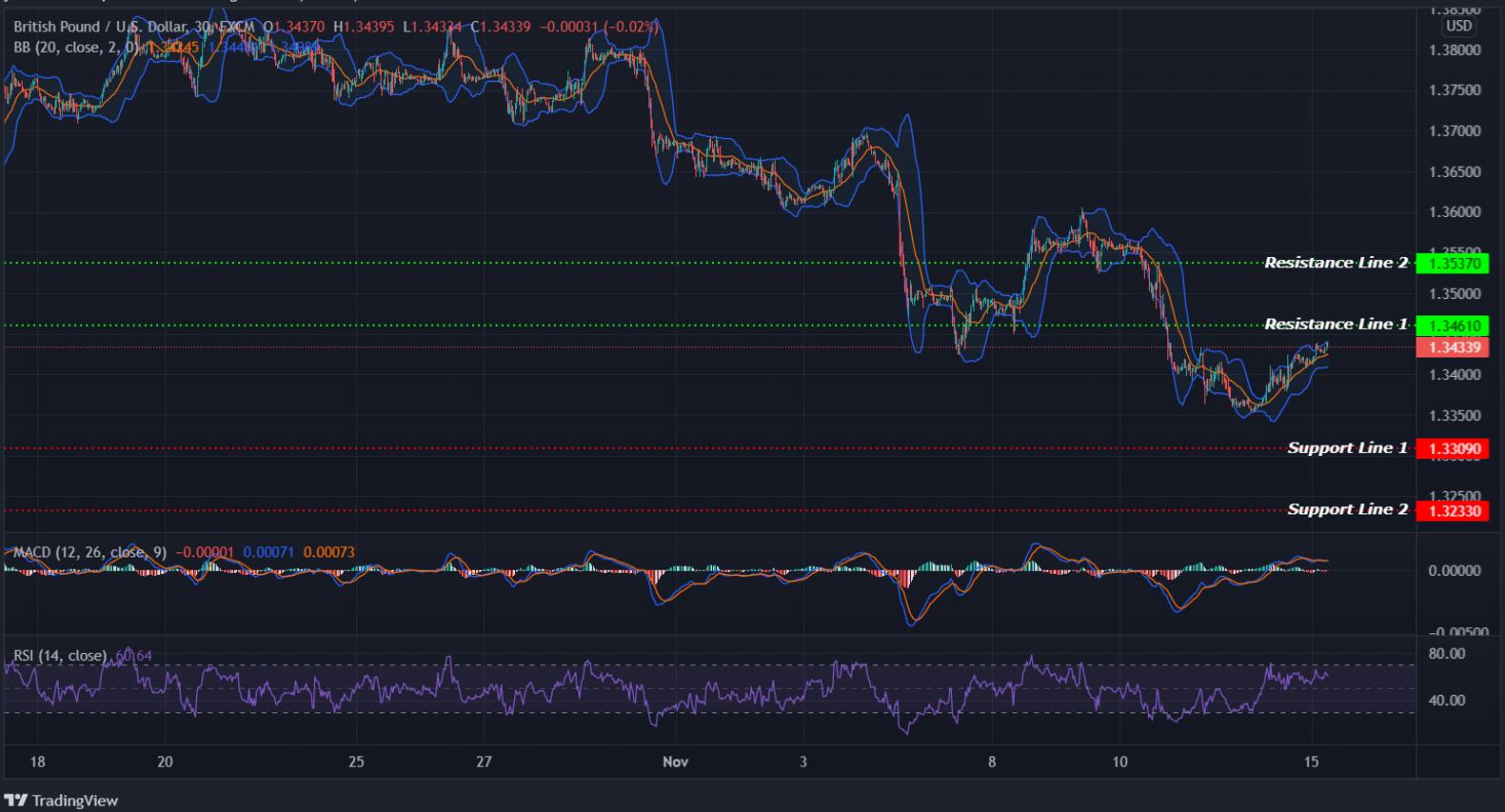Click the open price O1.34370 in legend

[294, 27]
